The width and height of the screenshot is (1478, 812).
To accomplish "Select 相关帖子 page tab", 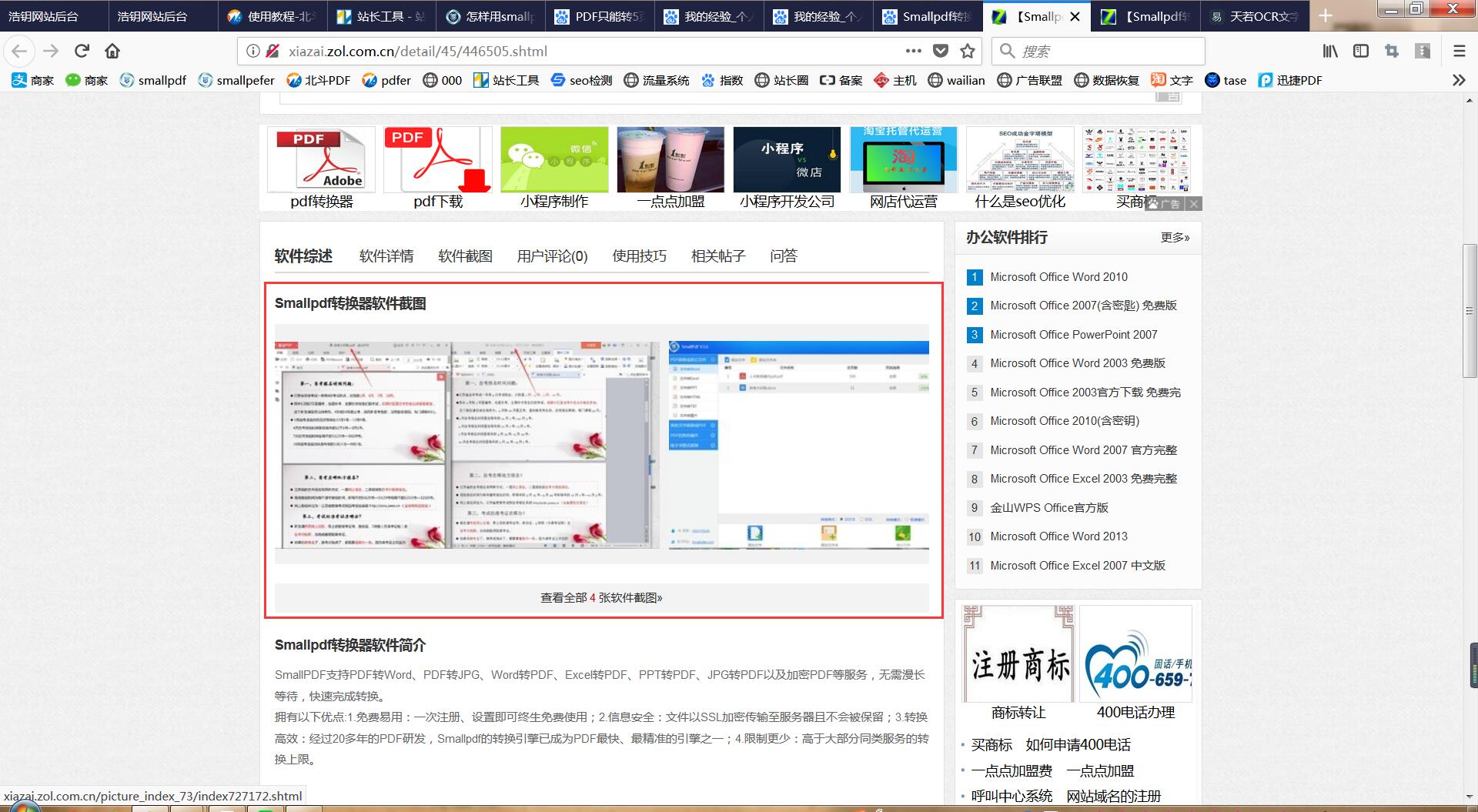I will tap(718, 256).
